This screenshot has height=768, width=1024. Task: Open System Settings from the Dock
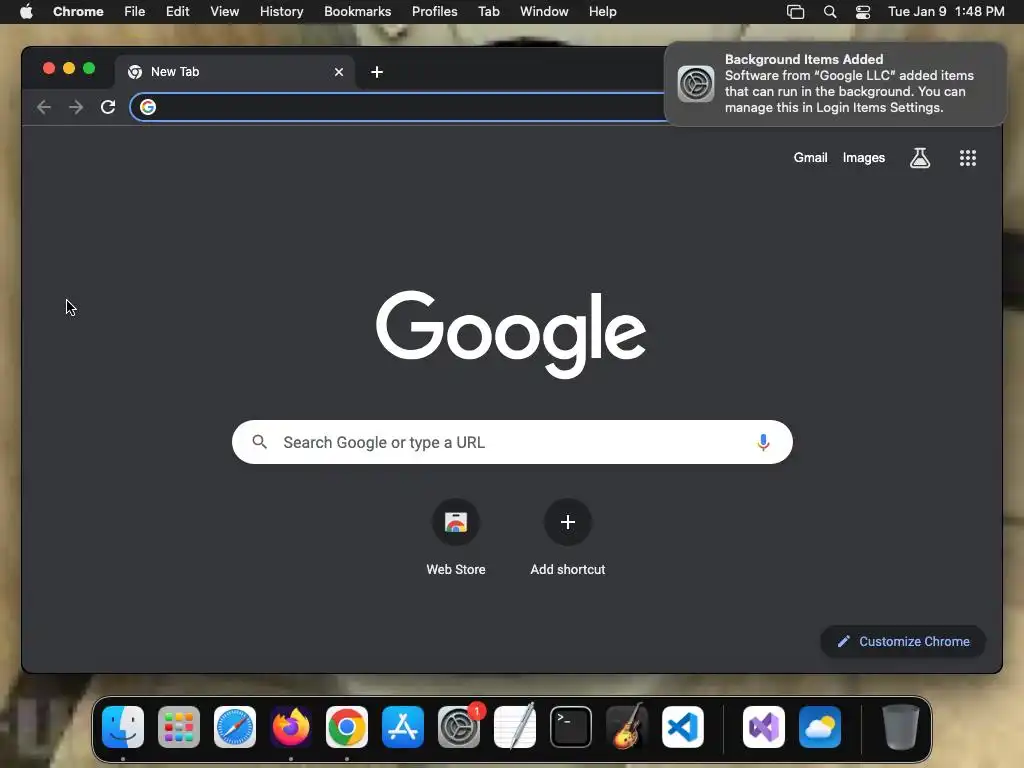tap(459, 727)
